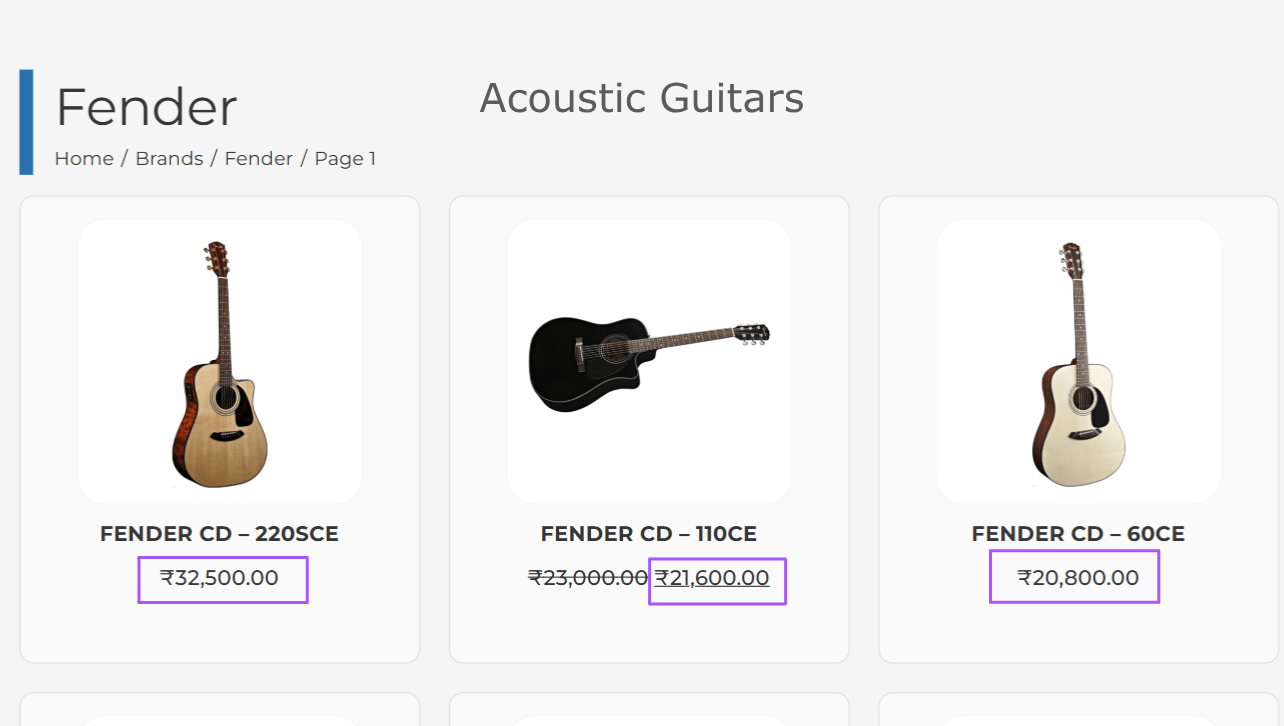
Task: Click the ₹20,800.00 price
Action: click(1078, 578)
